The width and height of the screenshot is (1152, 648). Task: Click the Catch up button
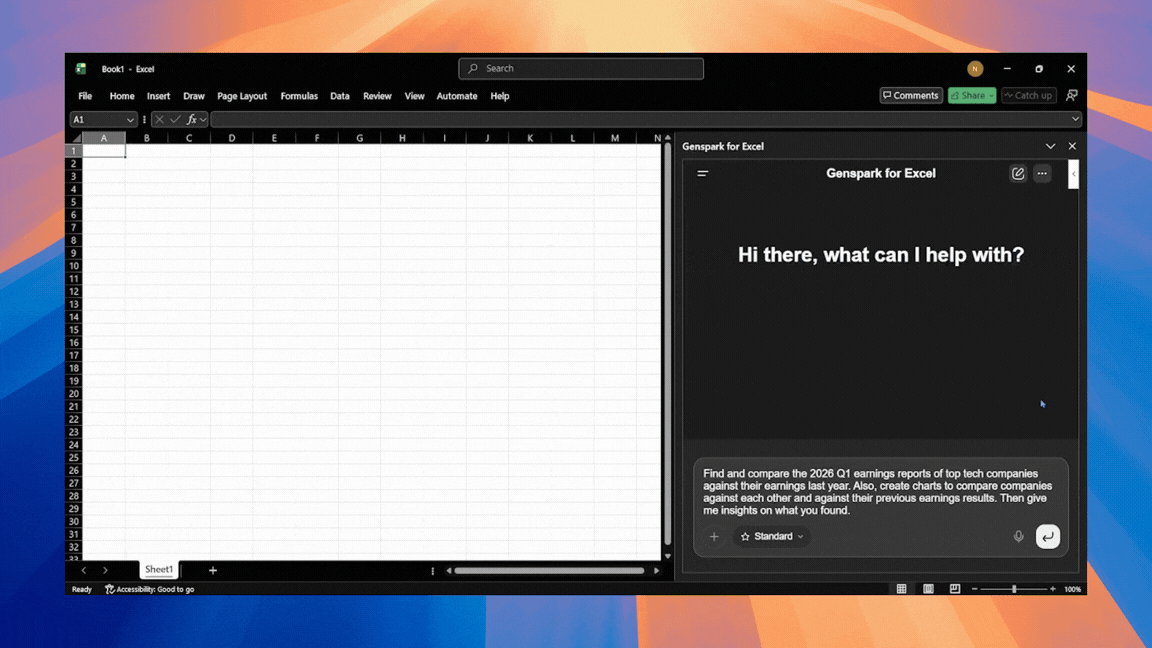point(1029,96)
